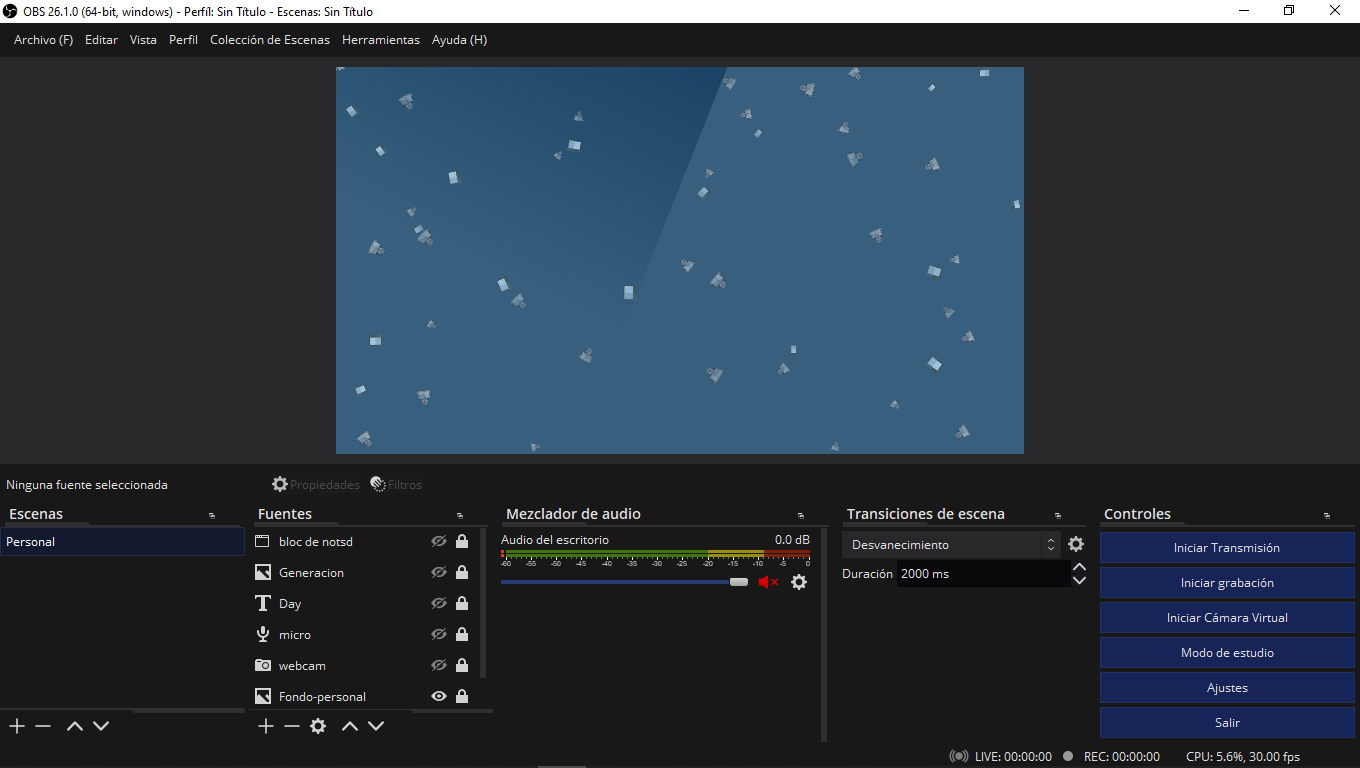Show the micro audio source
This screenshot has height=768, width=1360.
(x=438, y=634)
